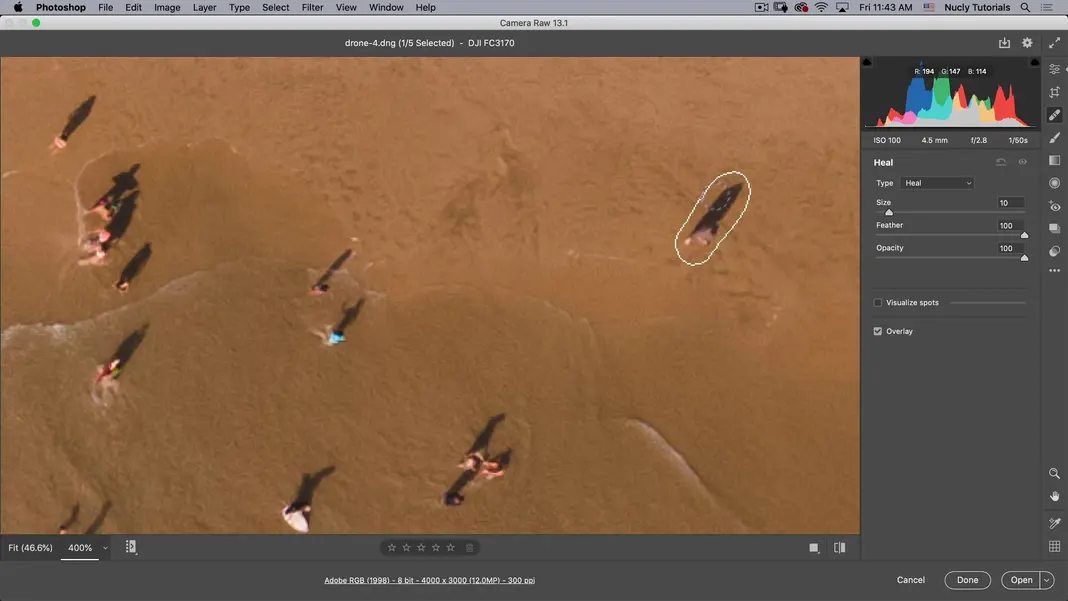
Task: Select the Red Eye removal tool
Action: pos(1054,206)
